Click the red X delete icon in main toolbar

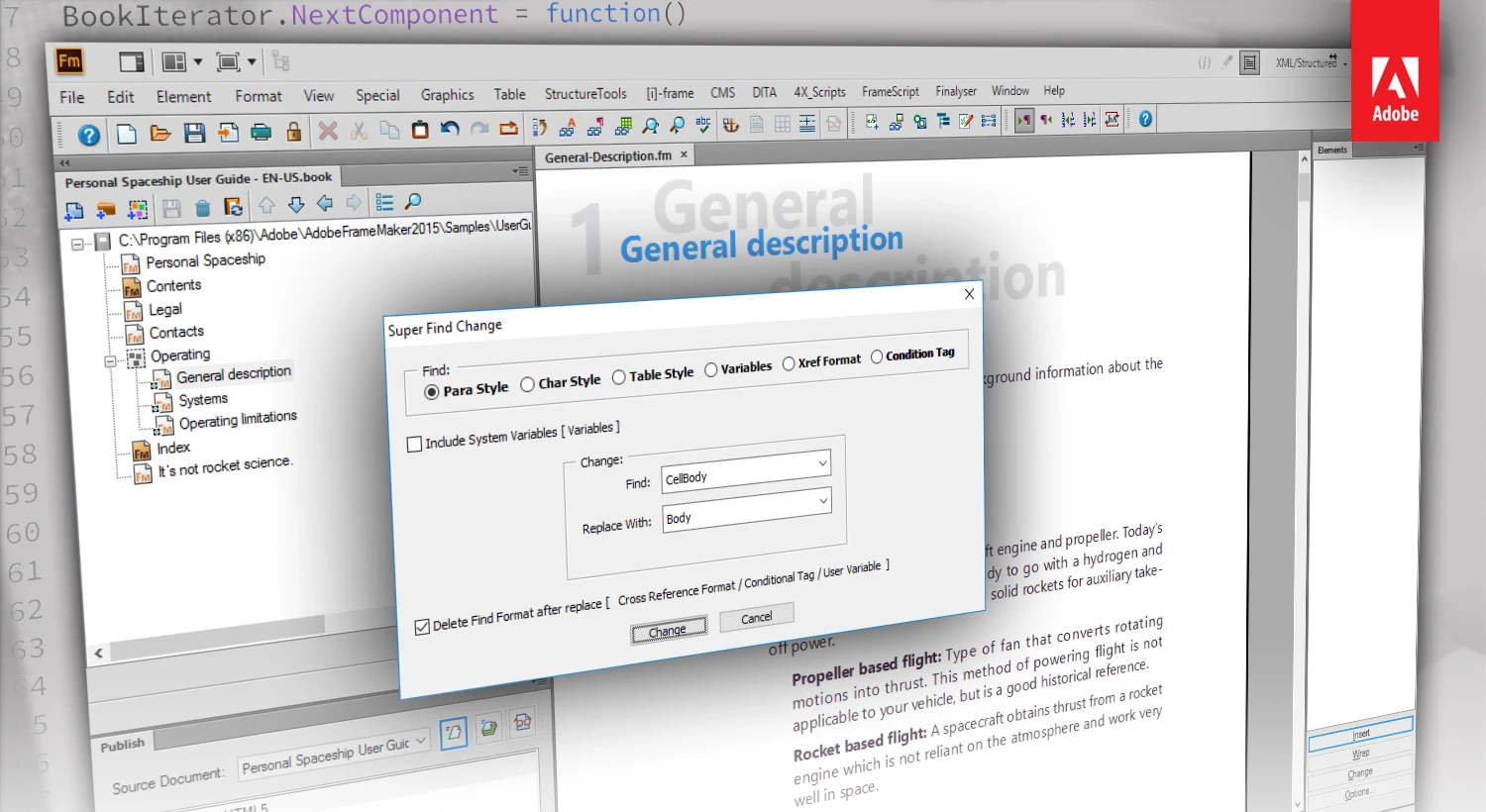(x=328, y=131)
